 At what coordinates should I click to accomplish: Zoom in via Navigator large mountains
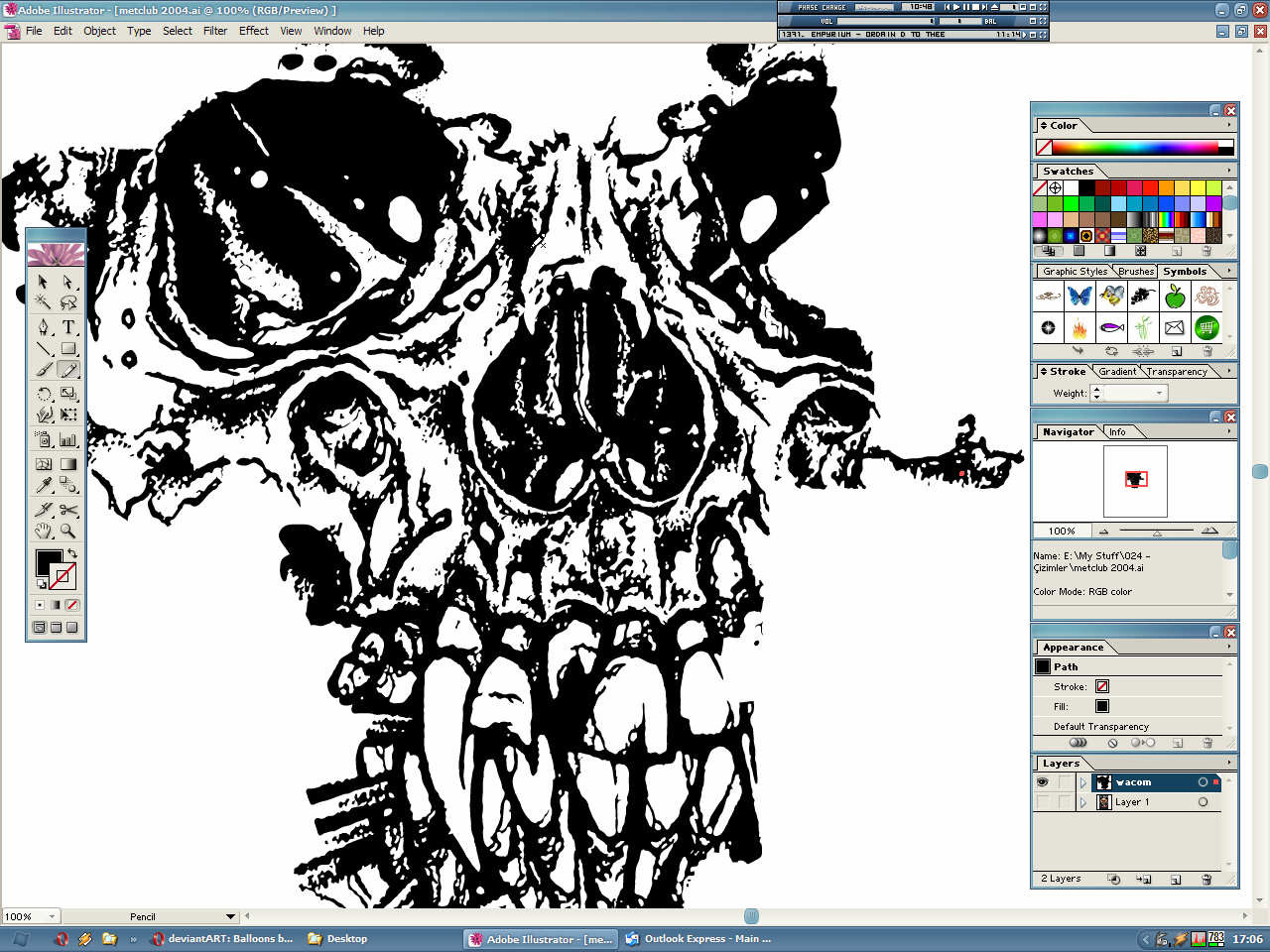(x=1209, y=531)
